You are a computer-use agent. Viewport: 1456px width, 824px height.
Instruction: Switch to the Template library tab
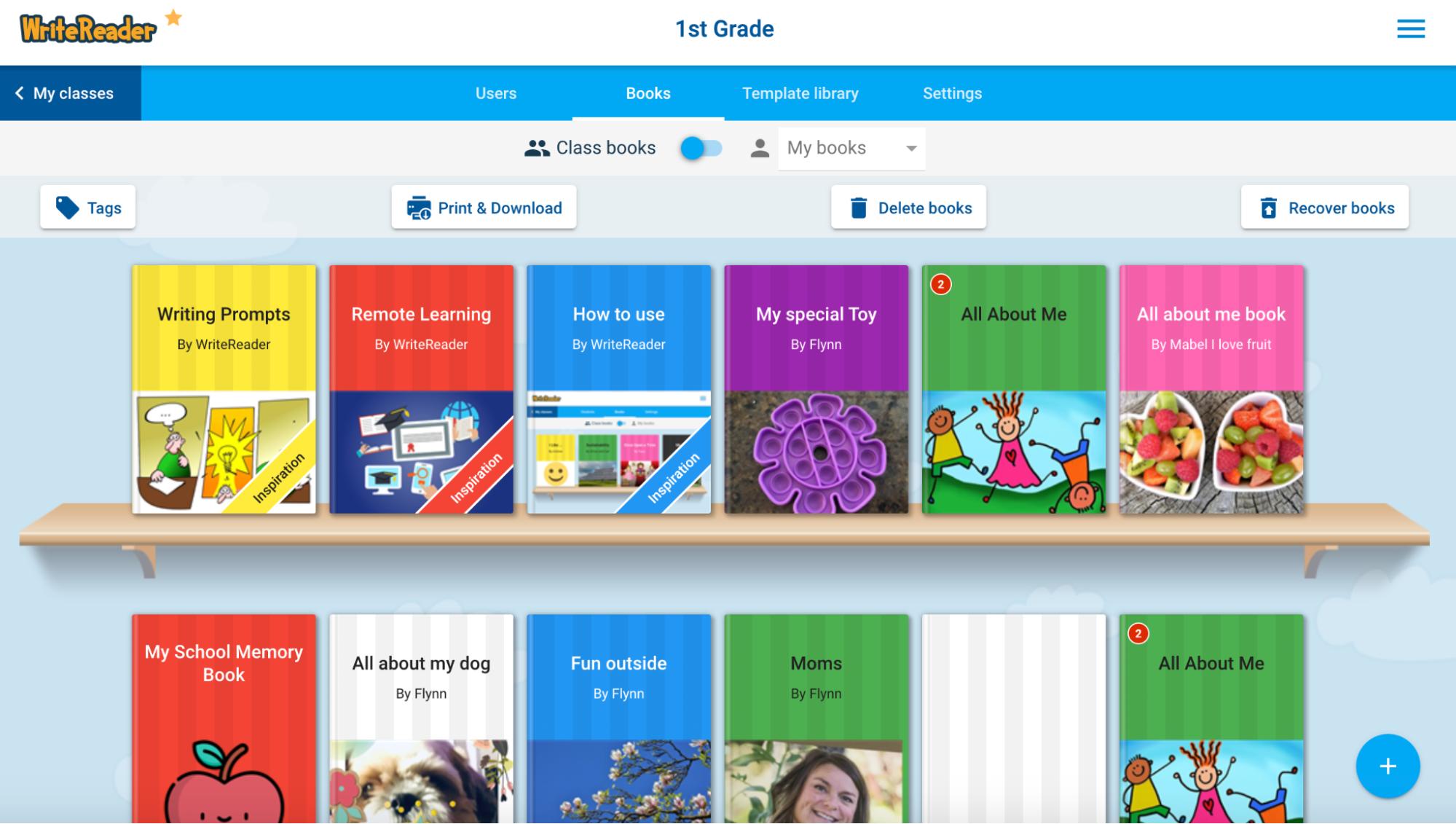point(800,93)
